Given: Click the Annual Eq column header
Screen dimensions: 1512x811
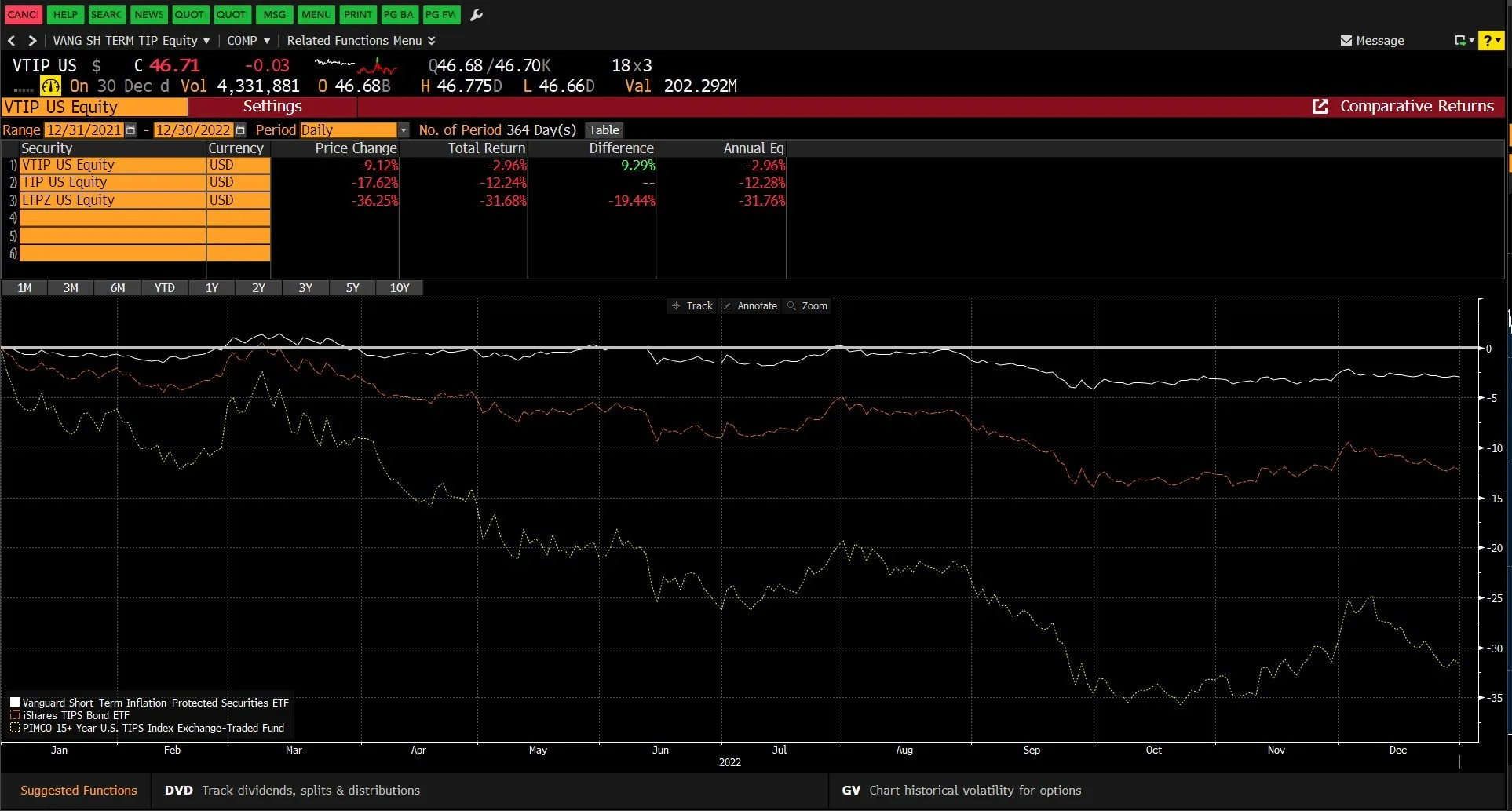Looking at the screenshot, I should 753,148.
